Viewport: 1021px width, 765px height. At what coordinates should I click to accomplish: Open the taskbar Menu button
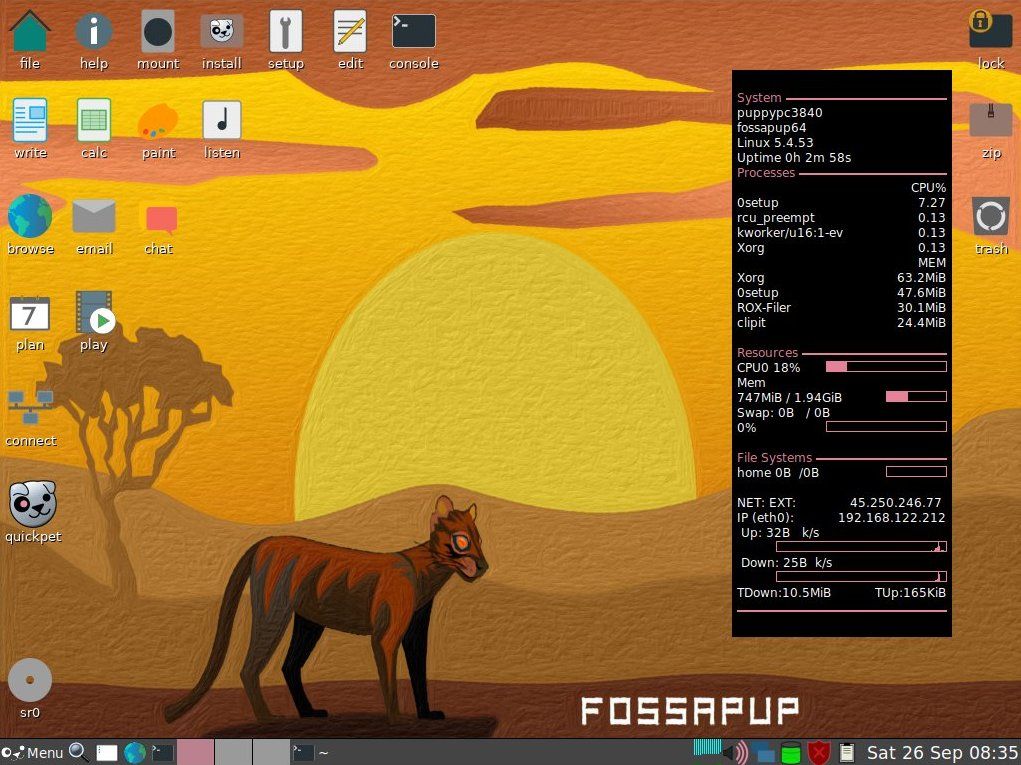pyautogui.click(x=33, y=753)
